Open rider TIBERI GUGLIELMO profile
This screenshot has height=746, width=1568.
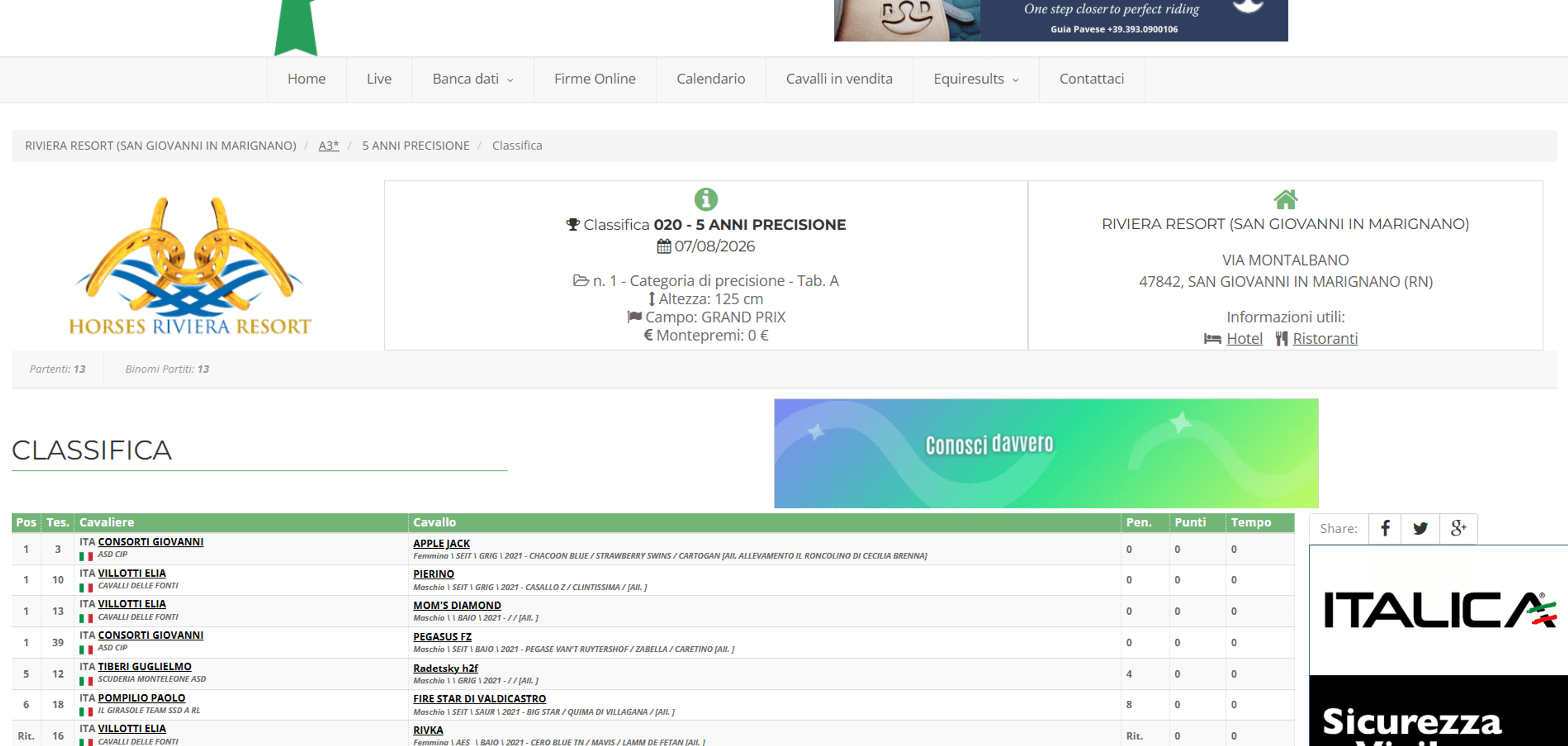tap(145, 667)
